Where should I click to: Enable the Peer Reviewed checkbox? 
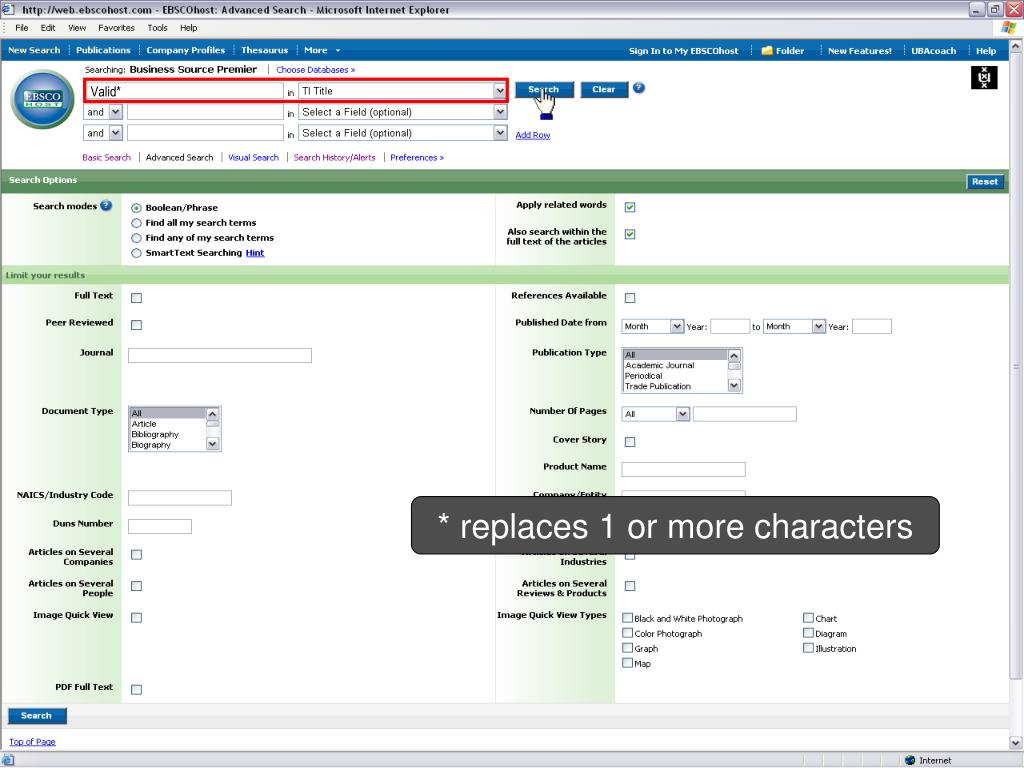click(136, 325)
